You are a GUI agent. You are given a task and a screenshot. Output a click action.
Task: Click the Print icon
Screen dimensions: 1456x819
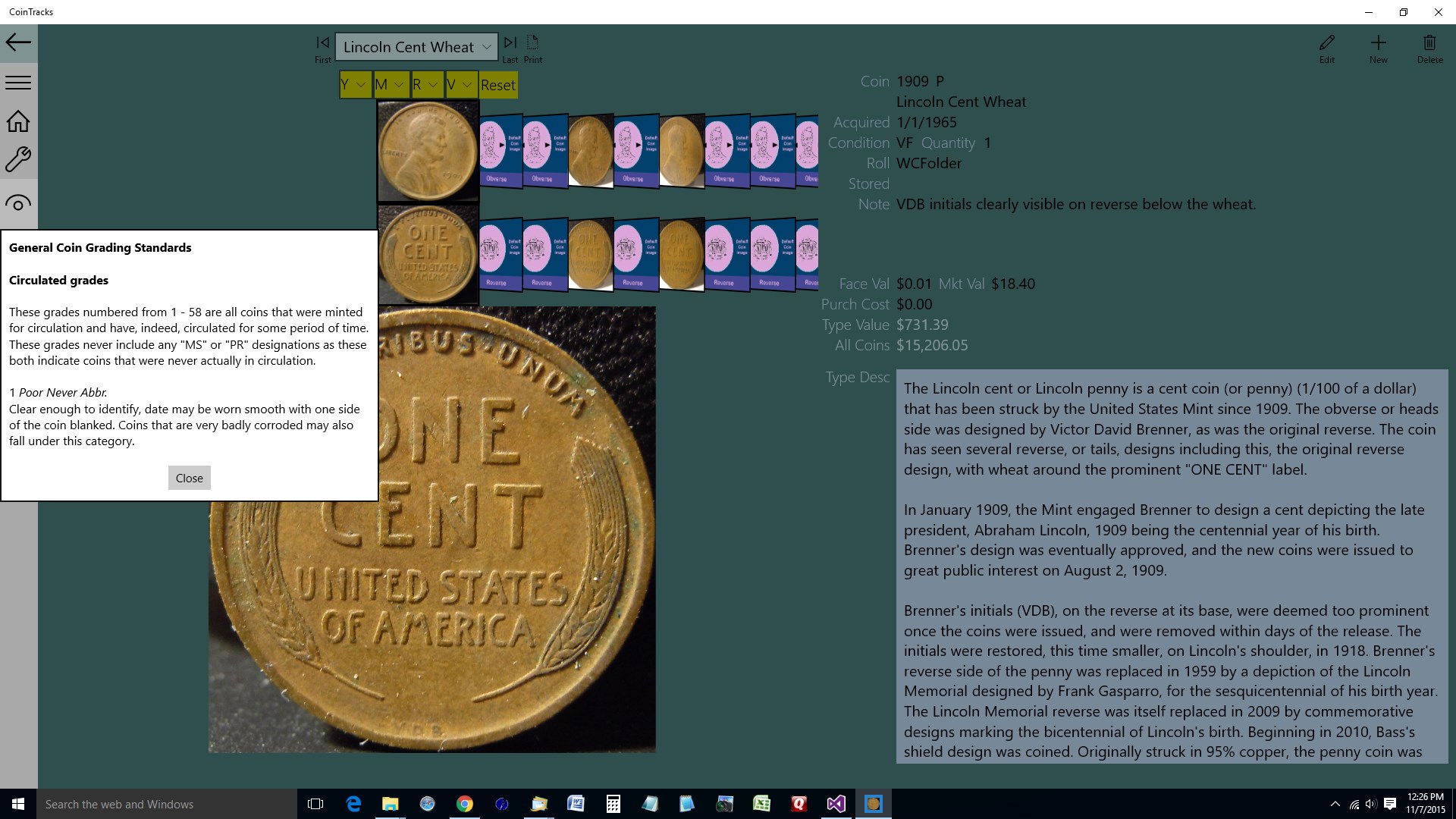(x=533, y=42)
